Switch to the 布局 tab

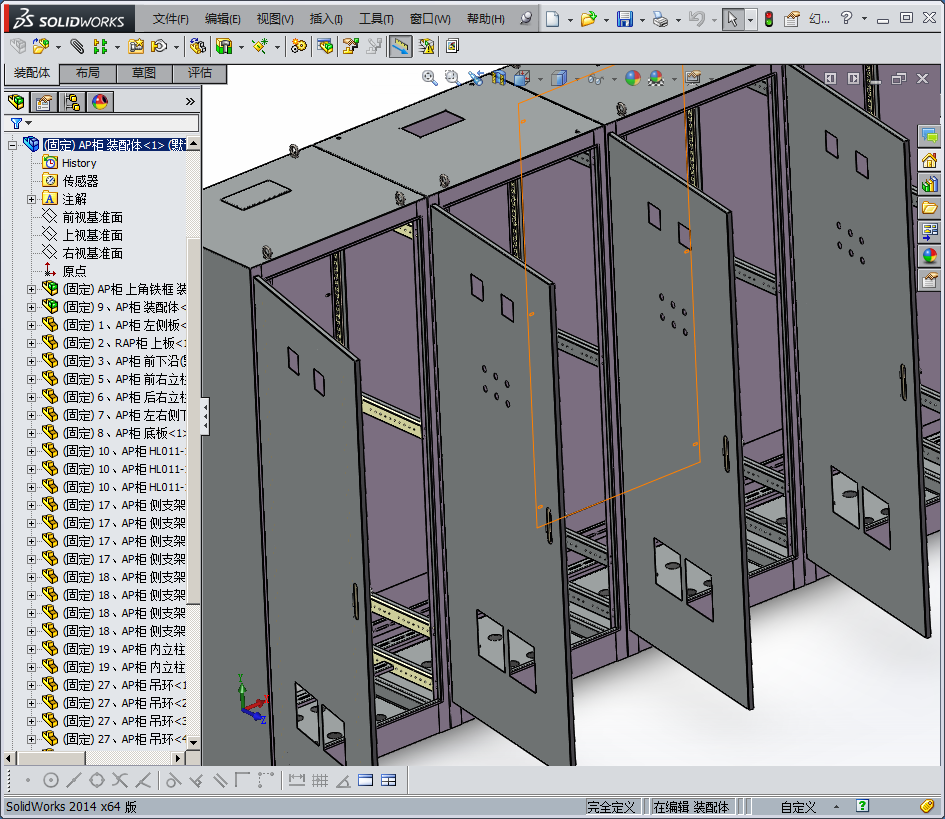[x=88, y=73]
